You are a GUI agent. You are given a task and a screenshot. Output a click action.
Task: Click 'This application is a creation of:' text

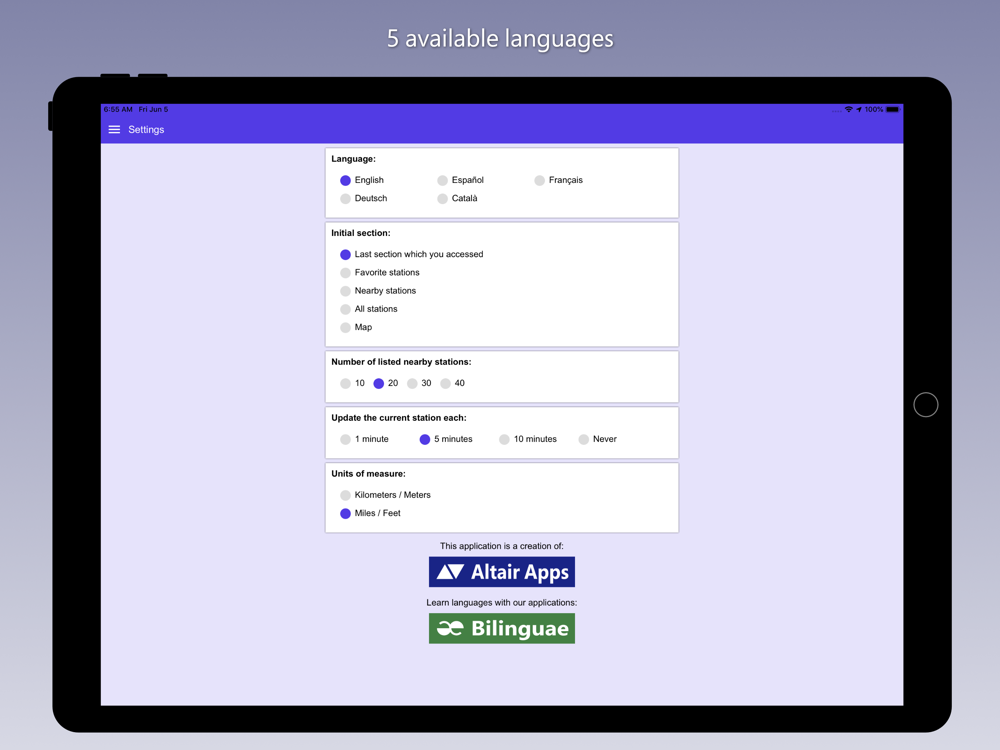(x=502, y=546)
